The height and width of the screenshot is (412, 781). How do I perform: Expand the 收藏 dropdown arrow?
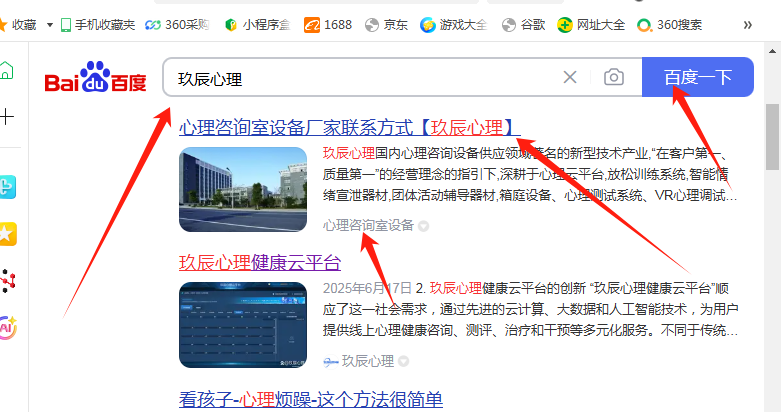coord(50,25)
